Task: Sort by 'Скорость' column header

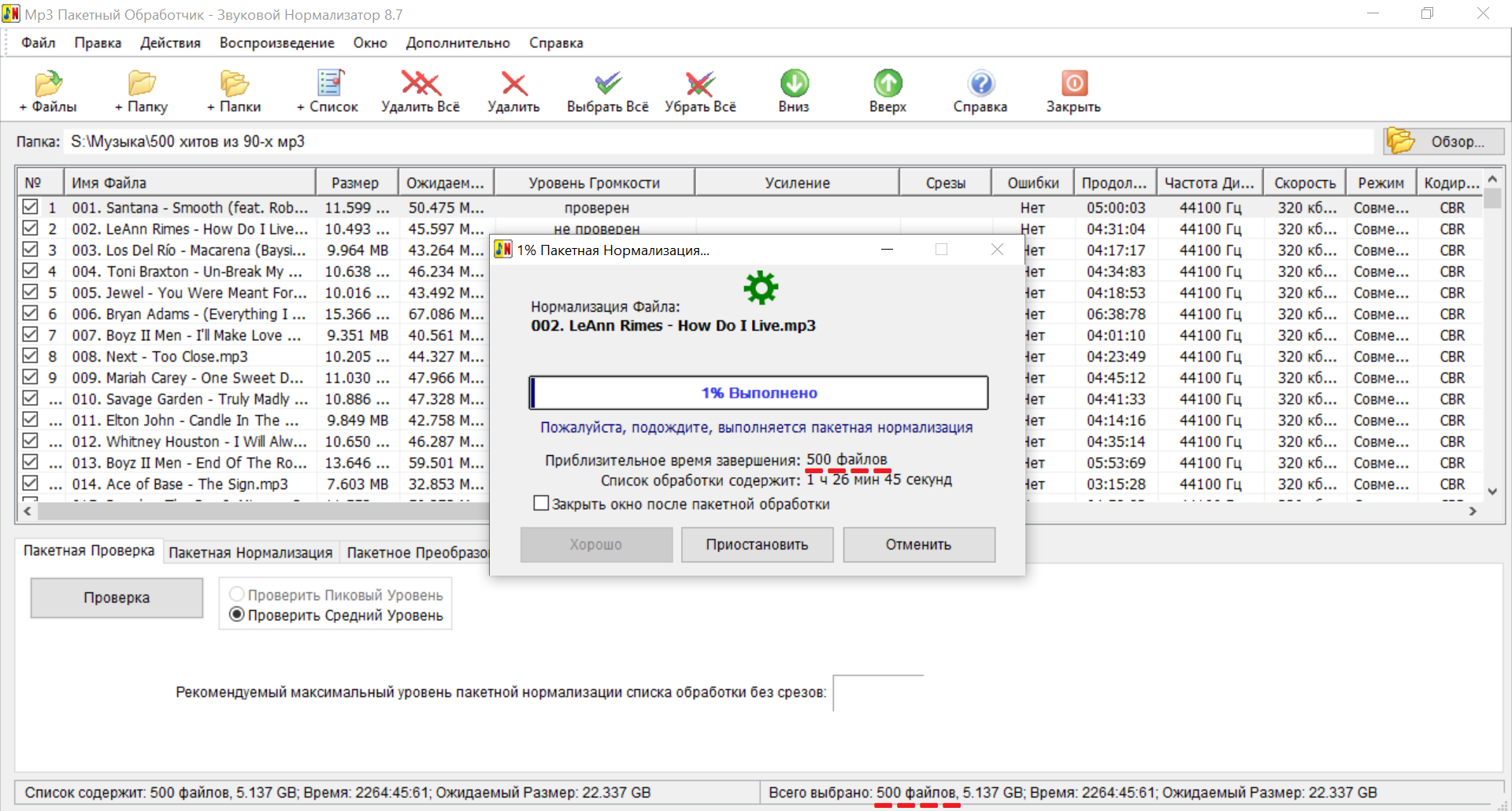Action: click(1305, 183)
